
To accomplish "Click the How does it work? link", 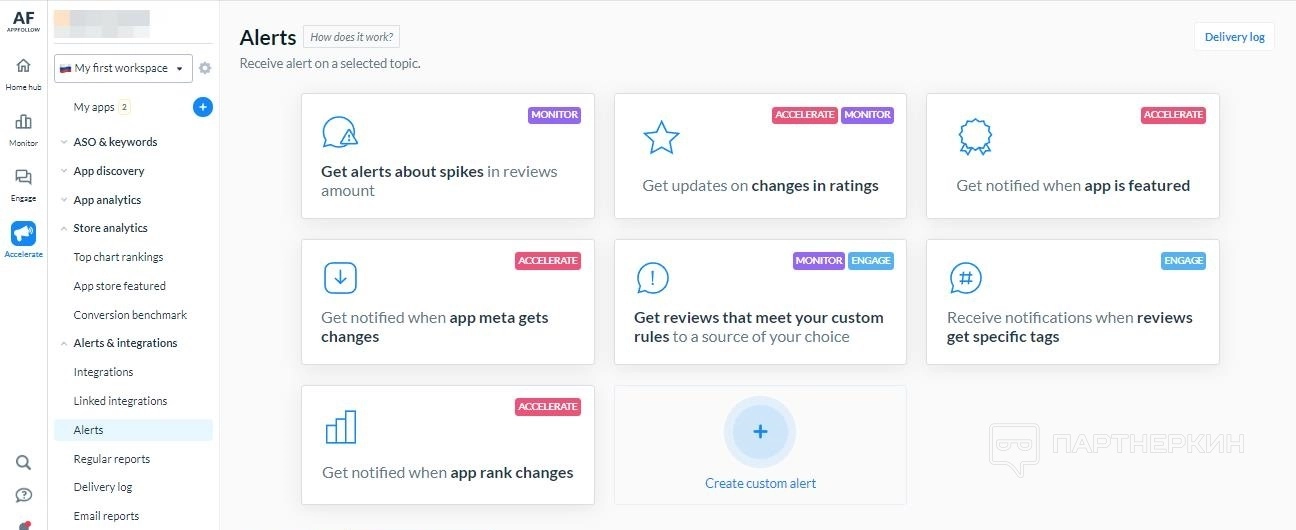I will coord(351,37).
